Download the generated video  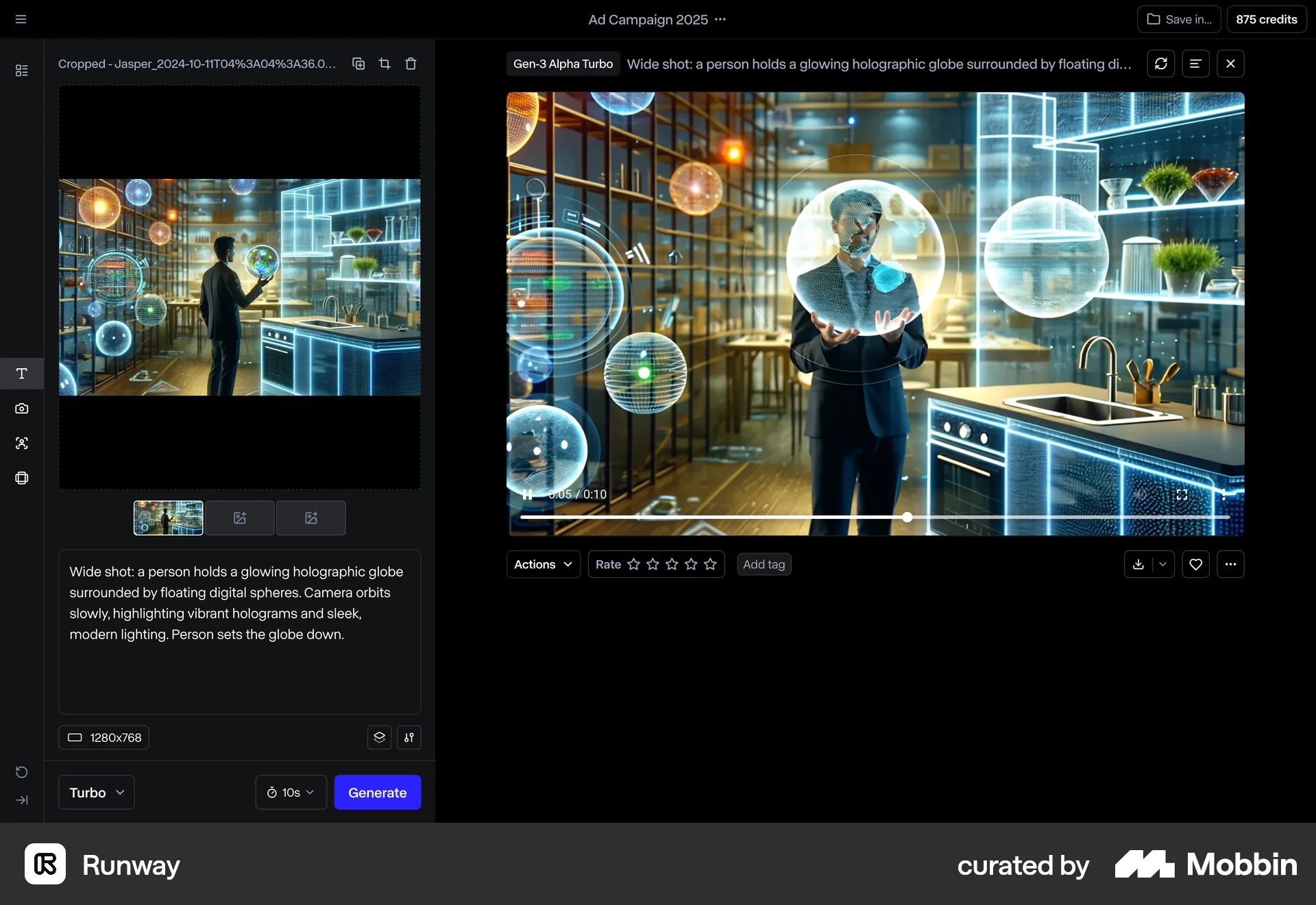pyautogui.click(x=1137, y=564)
